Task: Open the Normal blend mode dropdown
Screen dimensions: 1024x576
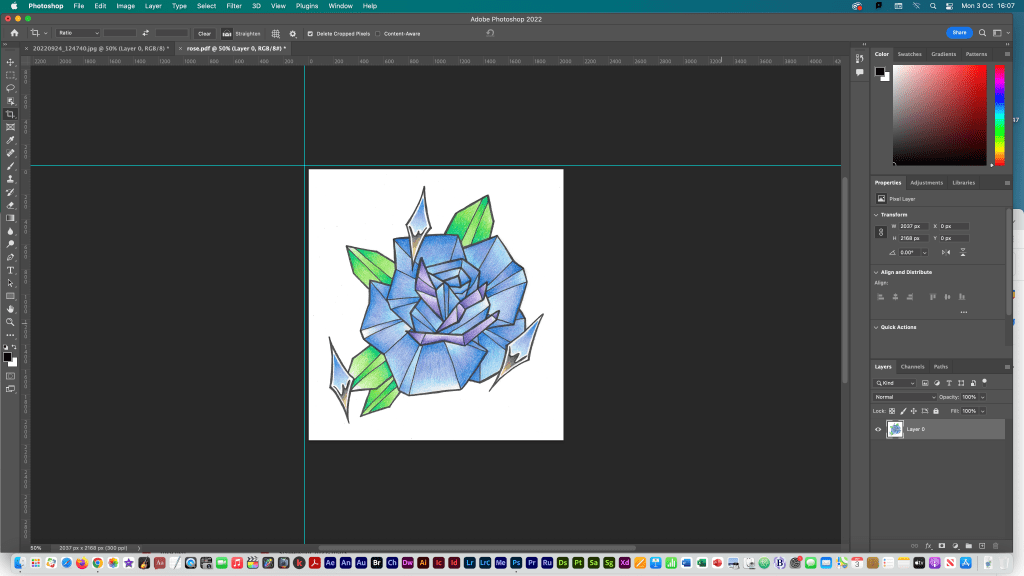Action: click(x=904, y=397)
